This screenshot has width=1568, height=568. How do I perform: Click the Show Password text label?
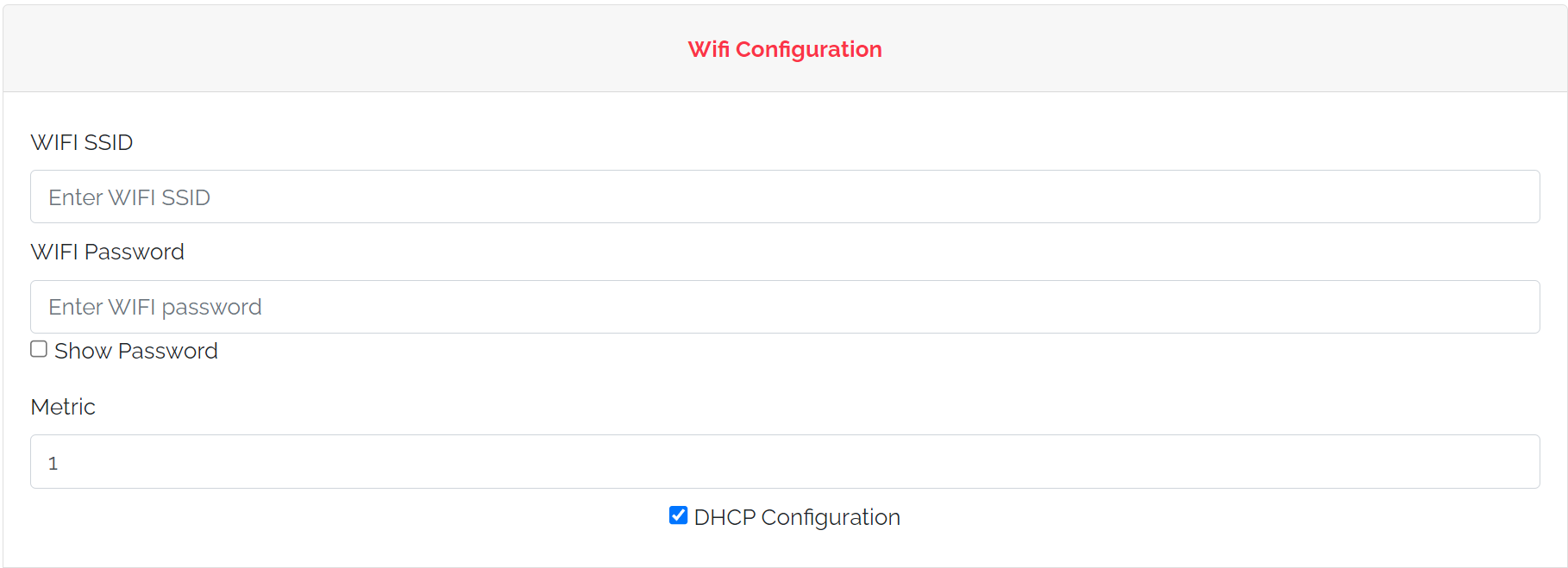click(x=135, y=350)
